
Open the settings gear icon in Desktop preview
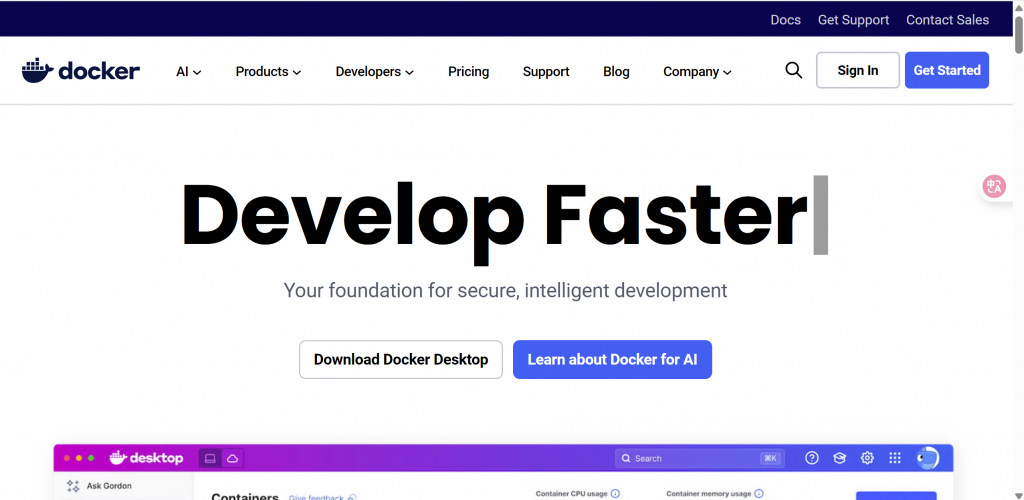coord(867,458)
